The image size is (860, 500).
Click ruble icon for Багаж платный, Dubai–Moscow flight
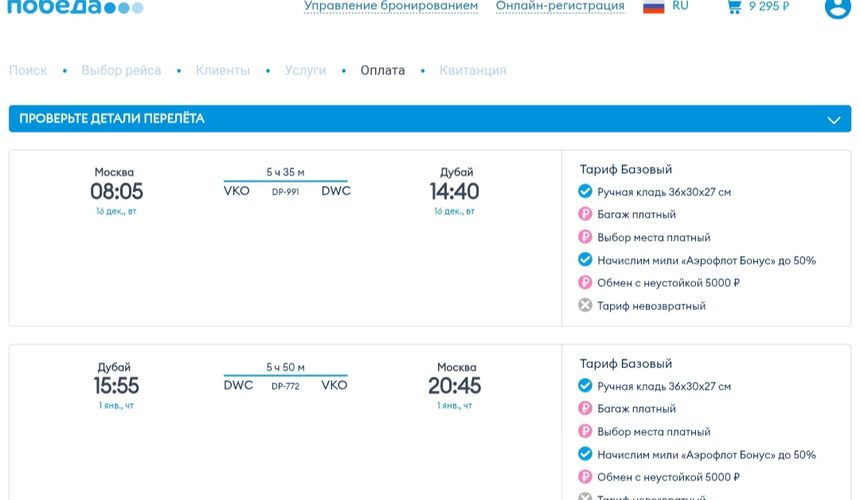[585, 408]
